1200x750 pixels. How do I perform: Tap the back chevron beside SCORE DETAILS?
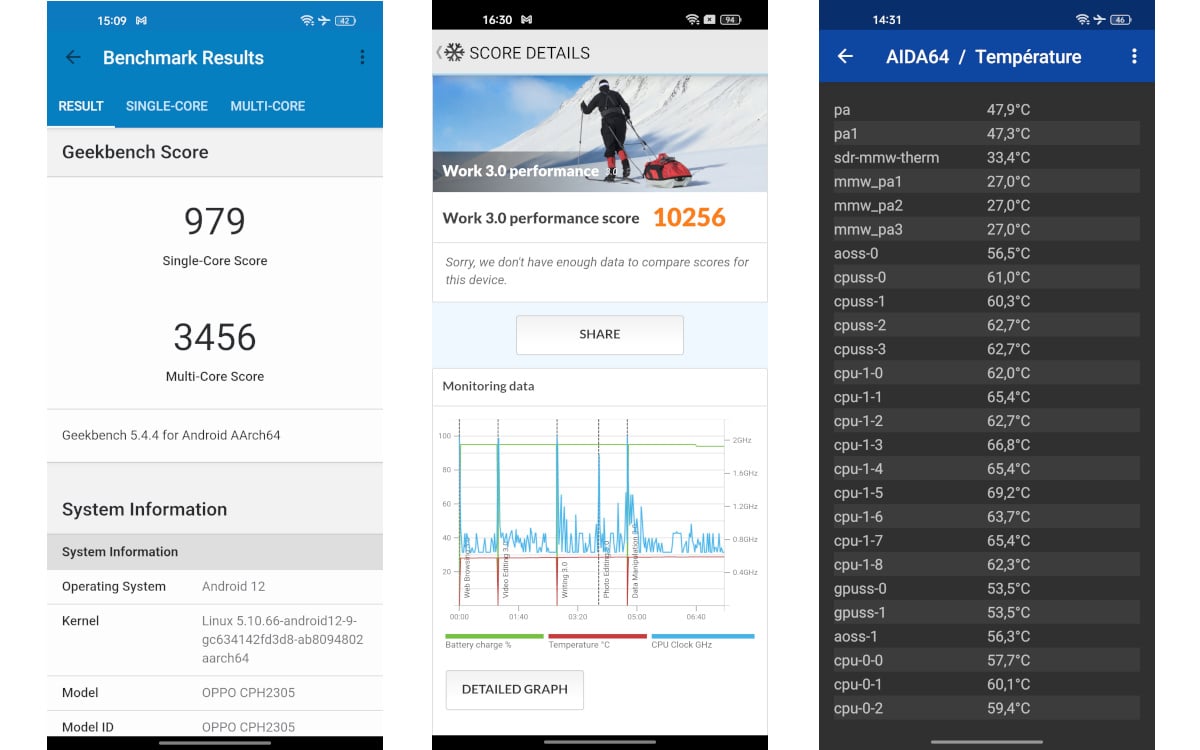click(x=438, y=53)
